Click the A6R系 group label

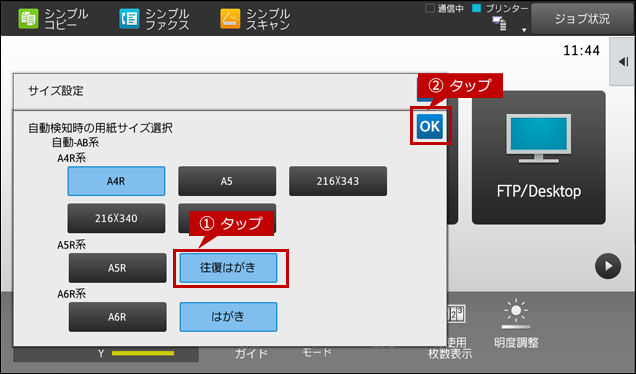click(71, 294)
